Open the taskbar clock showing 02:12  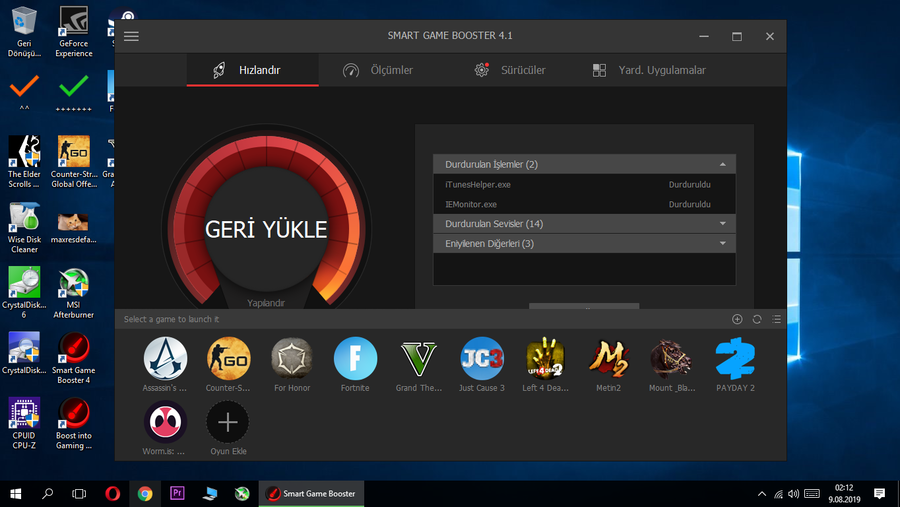click(x=844, y=494)
